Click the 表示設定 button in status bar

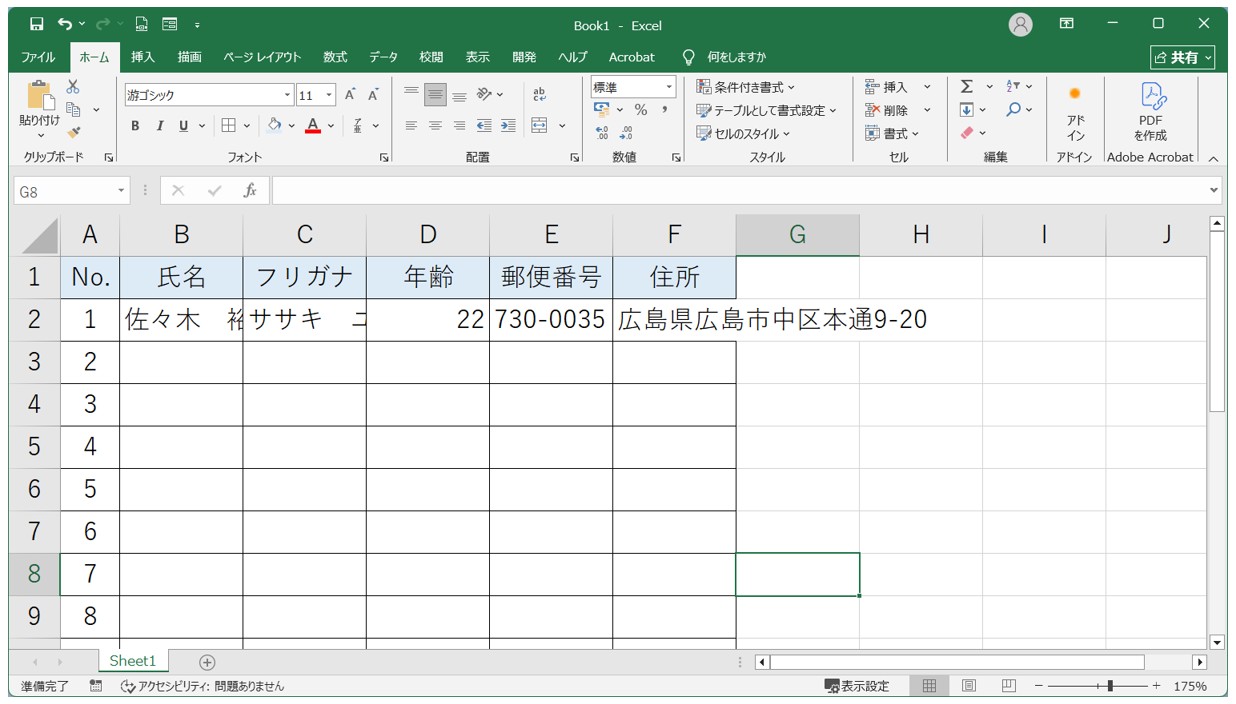pyautogui.click(x=857, y=686)
